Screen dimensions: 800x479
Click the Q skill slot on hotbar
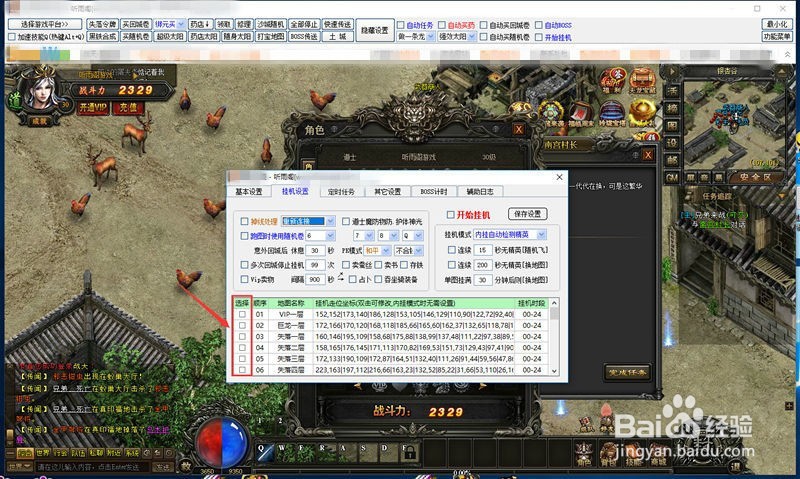(265, 451)
